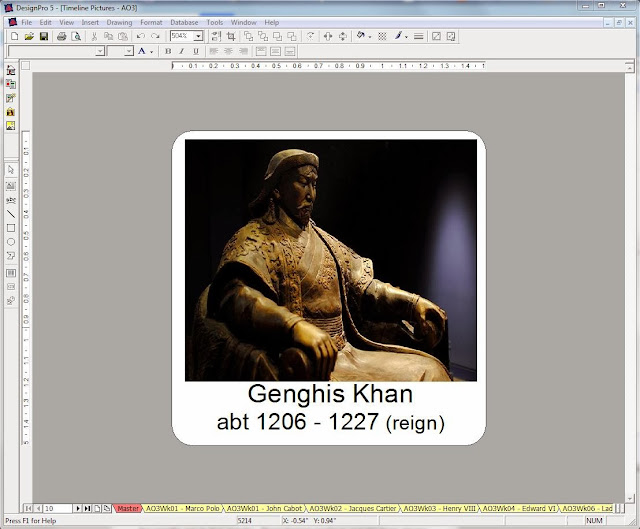Select the barcode tool
640x529 pixels.
(x=11, y=273)
